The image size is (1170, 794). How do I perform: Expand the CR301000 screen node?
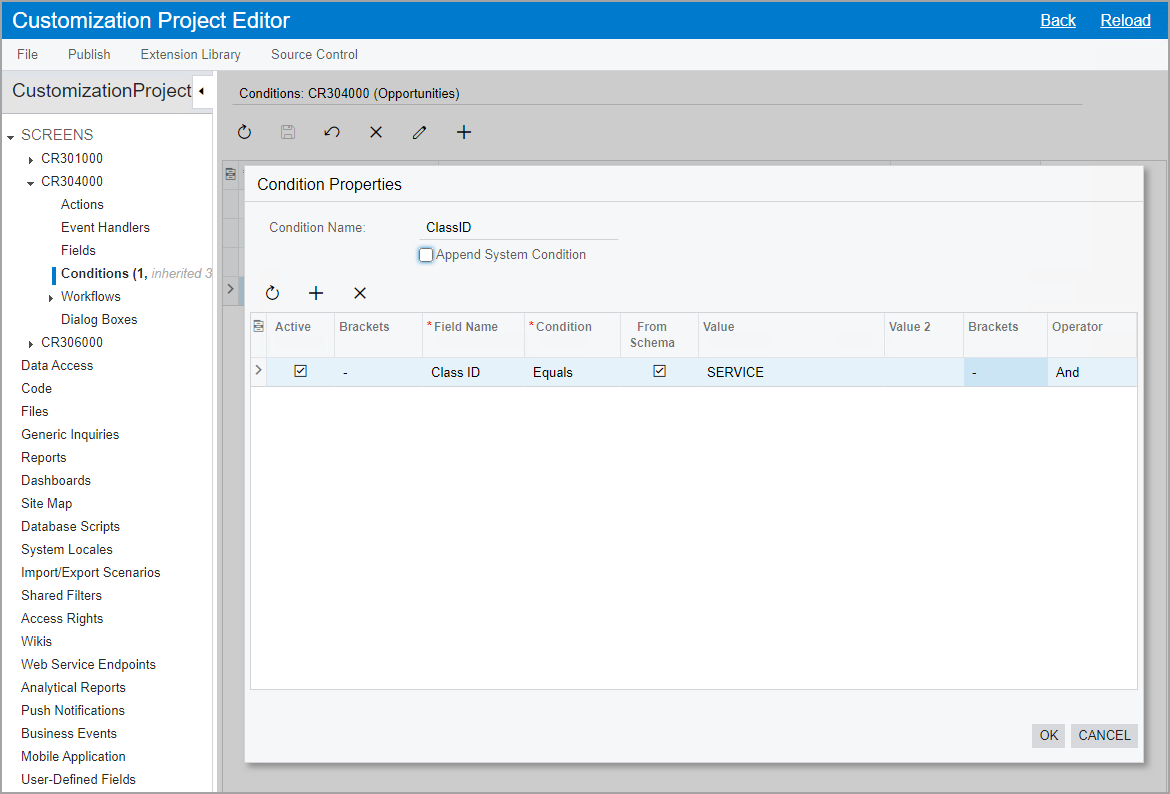31,160
